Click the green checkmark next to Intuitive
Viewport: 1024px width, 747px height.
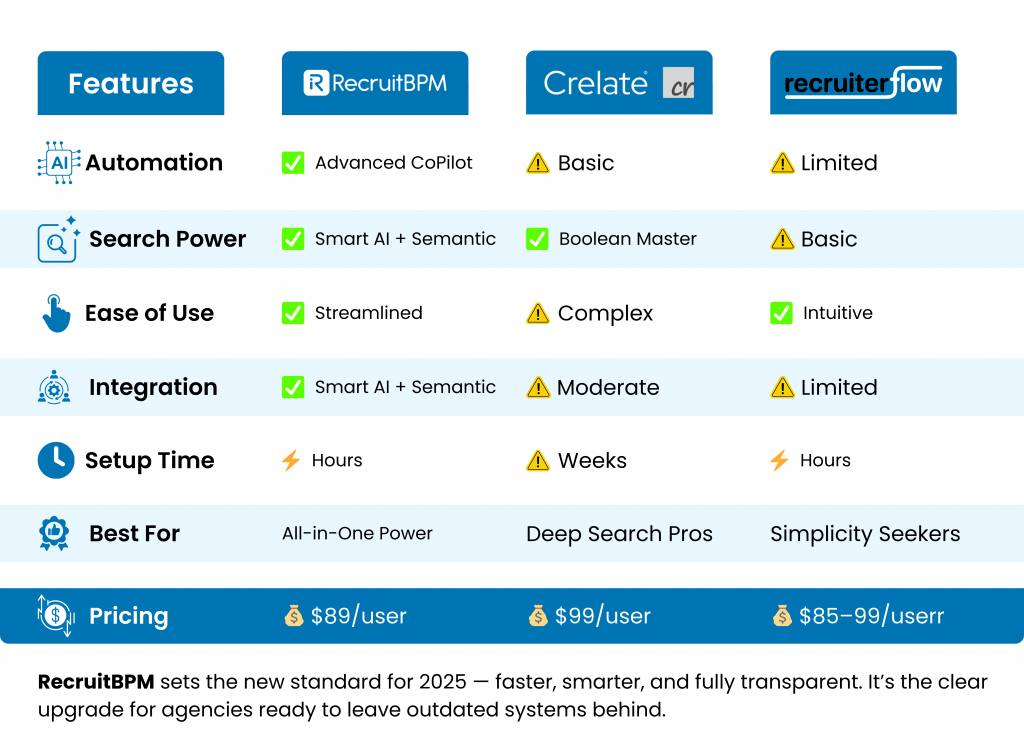point(782,313)
